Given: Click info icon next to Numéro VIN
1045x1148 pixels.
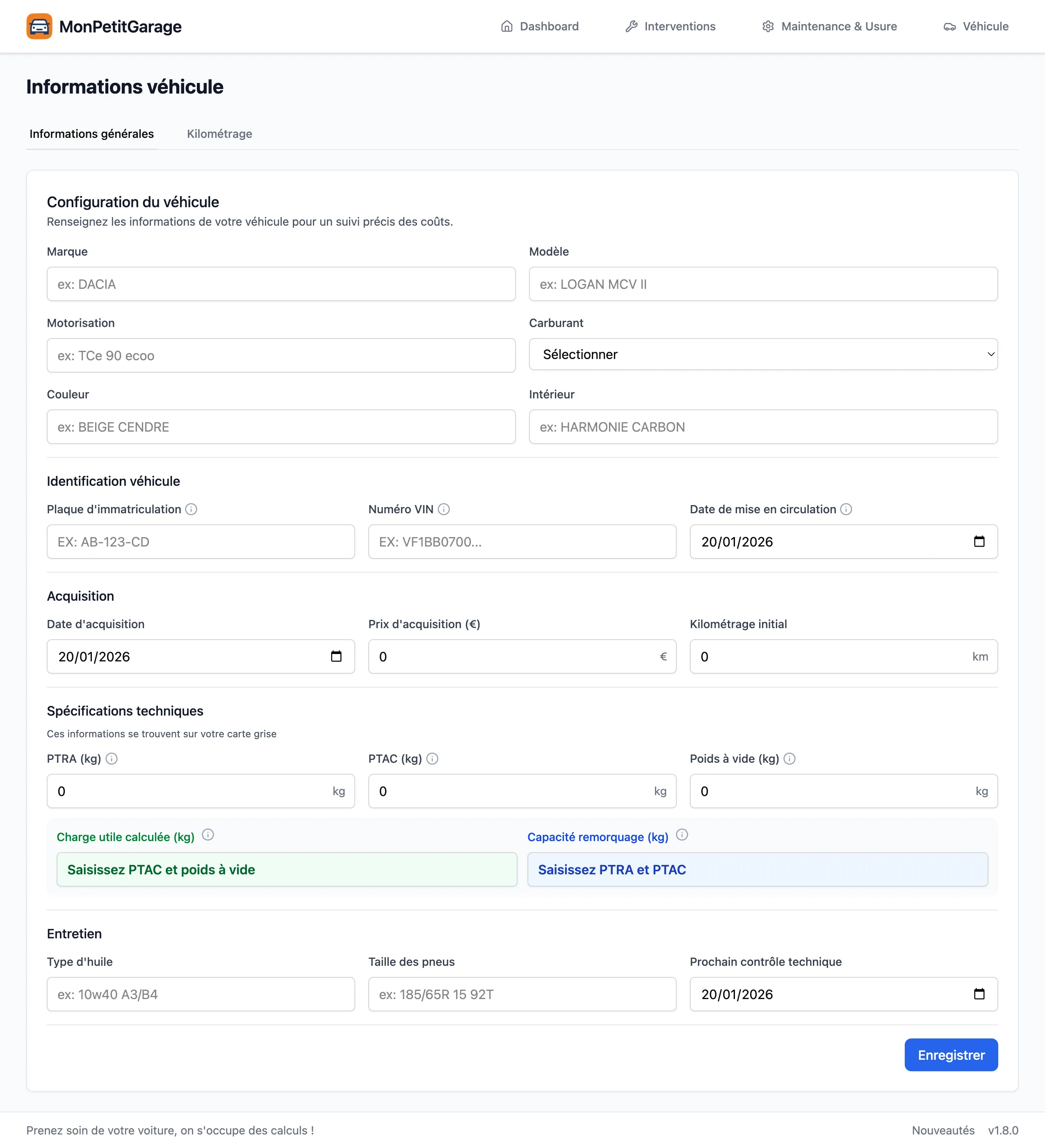Looking at the screenshot, I should [x=444, y=509].
